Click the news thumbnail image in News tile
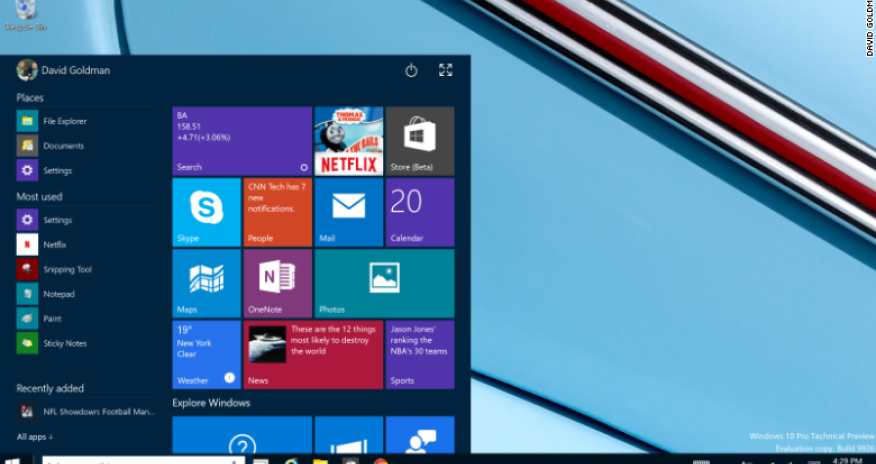Viewport: 876px width, 464px height. point(267,345)
